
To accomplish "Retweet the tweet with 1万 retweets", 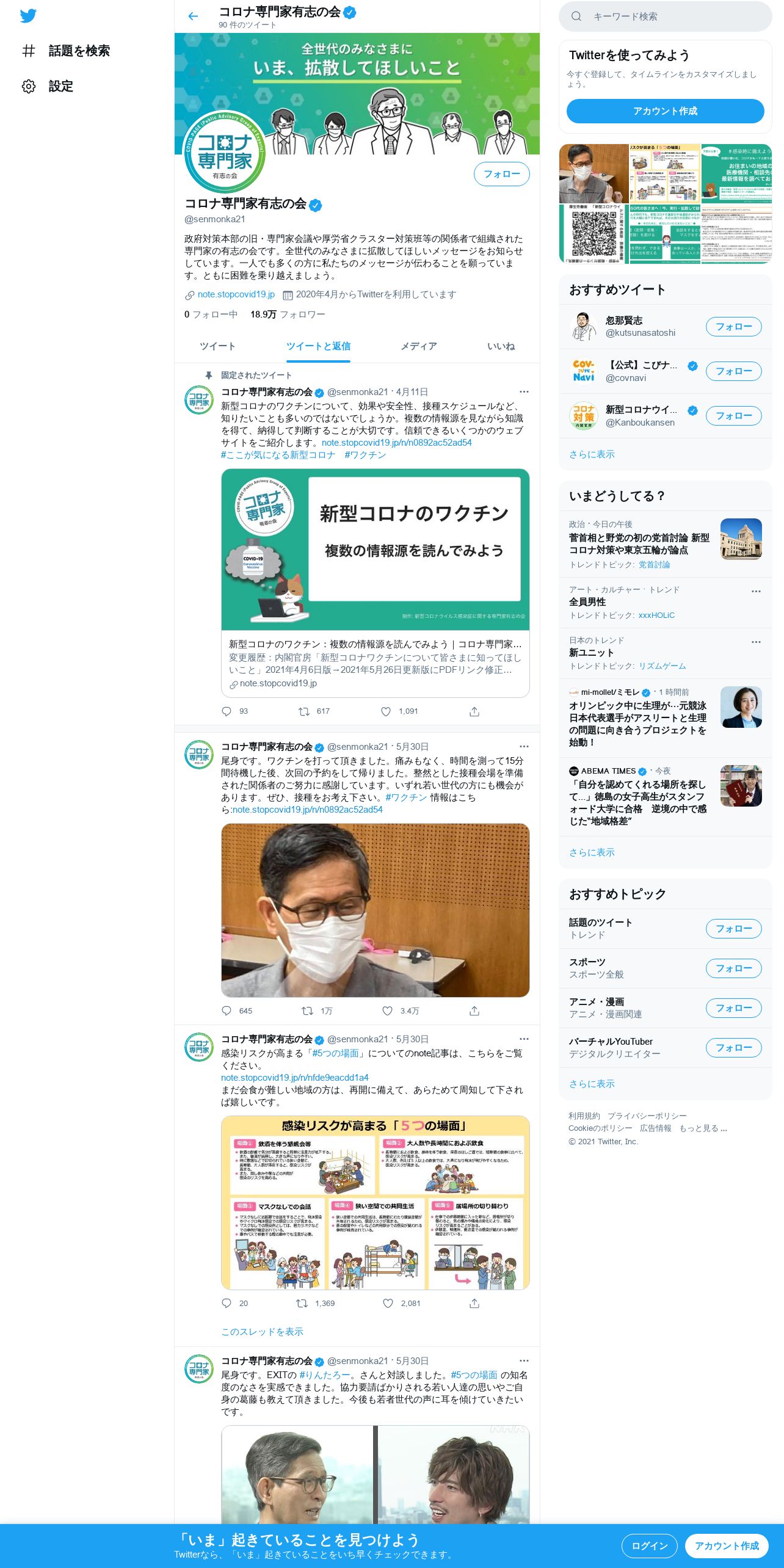I will pyautogui.click(x=307, y=1011).
